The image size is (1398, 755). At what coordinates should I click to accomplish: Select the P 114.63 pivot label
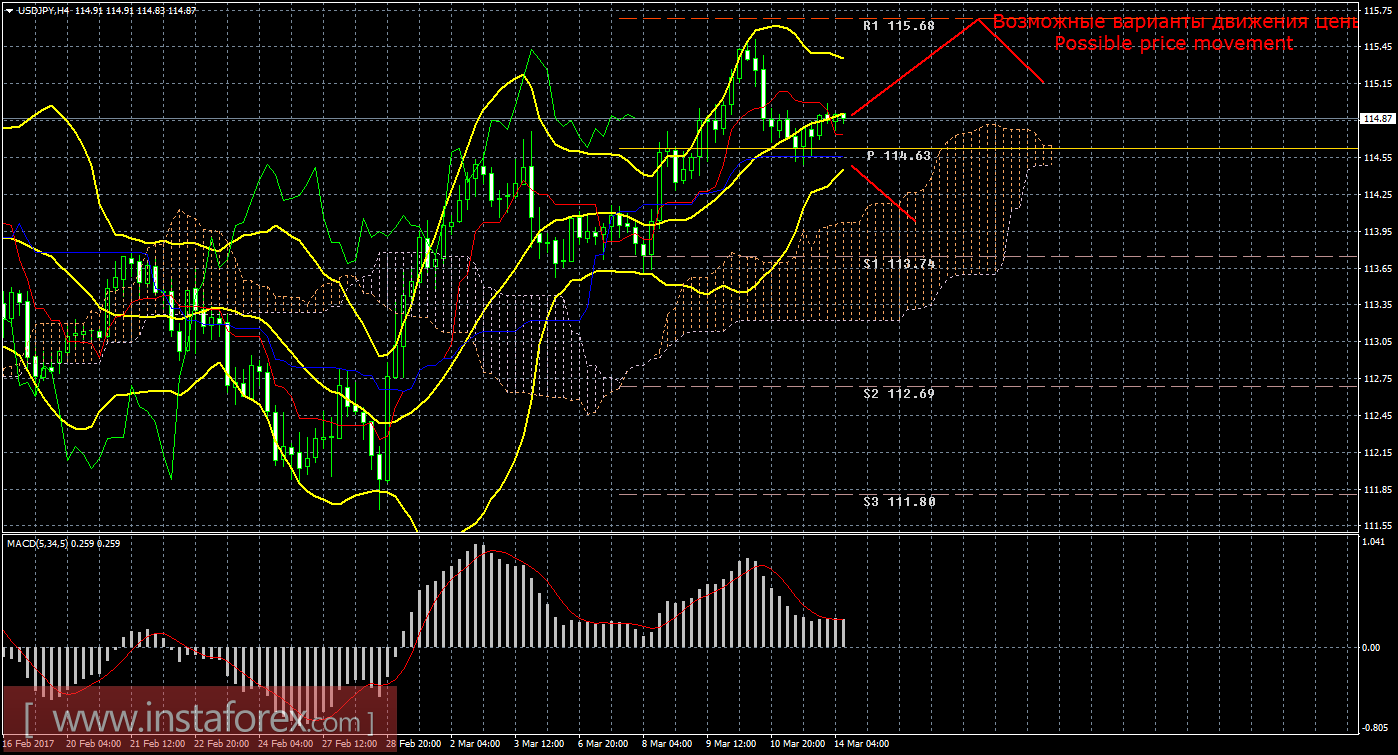899,156
